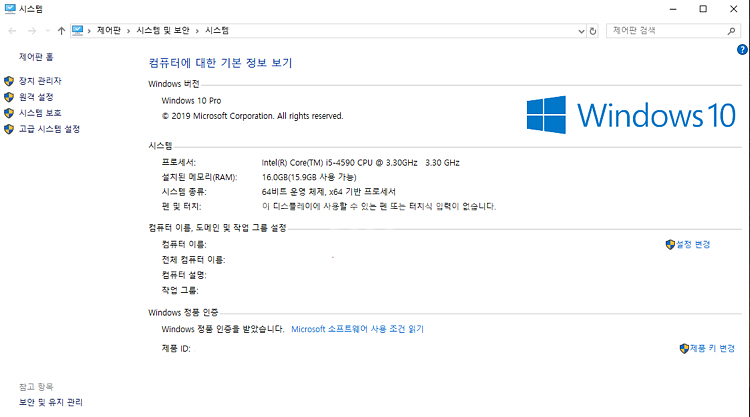Open 제어판 breadcrumb in address bar
The height and width of the screenshot is (417, 750).
(109, 30)
